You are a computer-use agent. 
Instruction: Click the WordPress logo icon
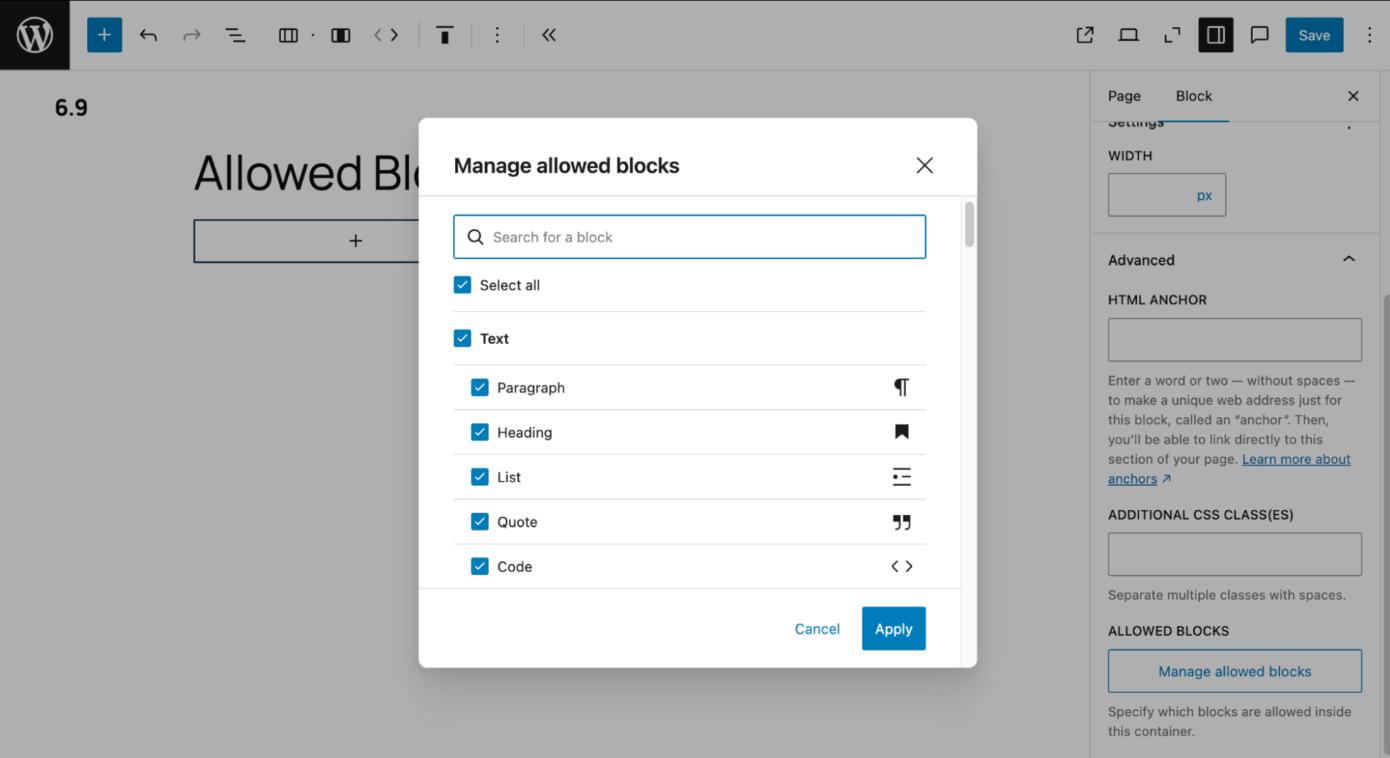click(35, 35)
